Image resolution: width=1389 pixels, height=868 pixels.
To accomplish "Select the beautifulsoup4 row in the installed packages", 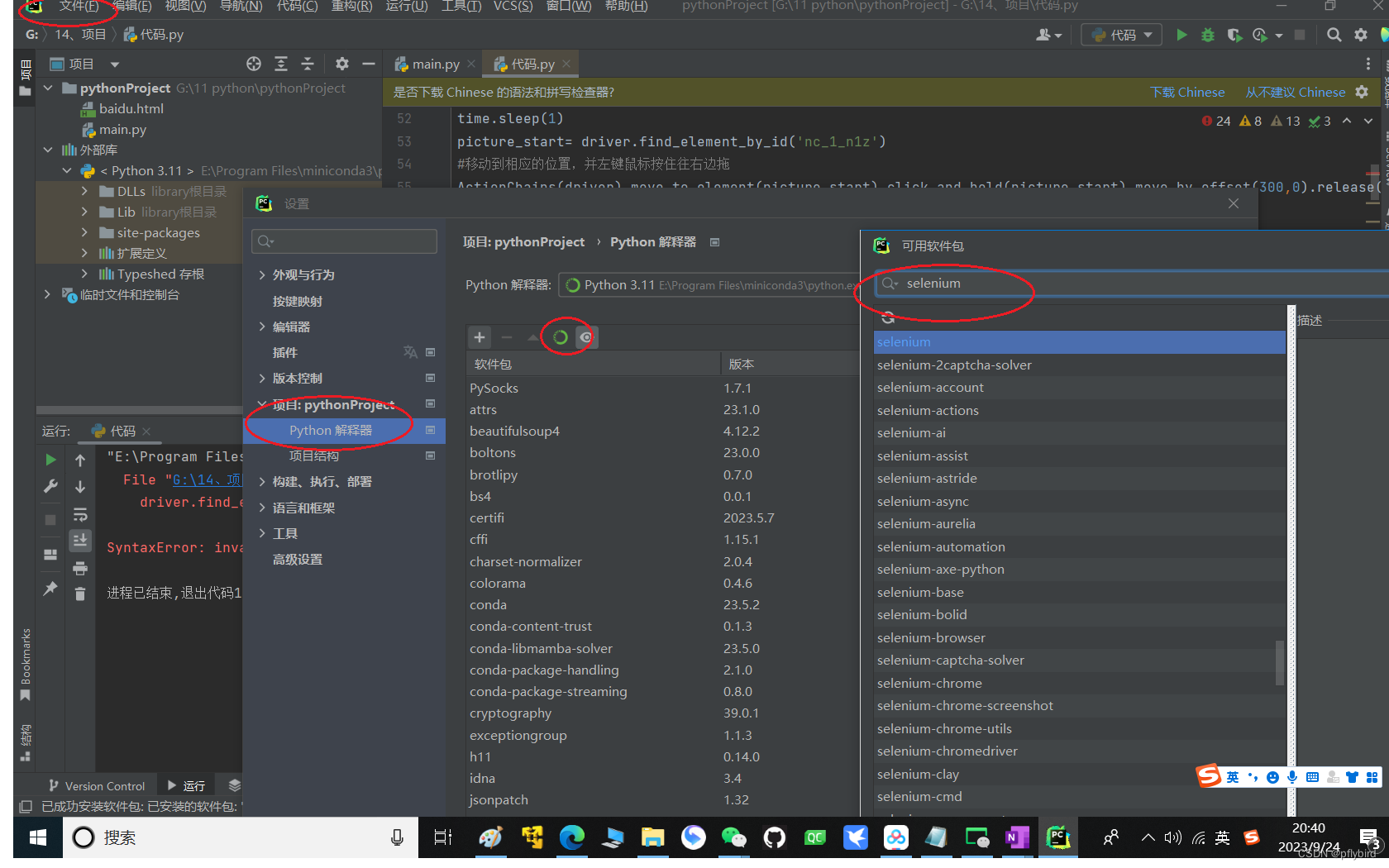I will pos(663,431).
